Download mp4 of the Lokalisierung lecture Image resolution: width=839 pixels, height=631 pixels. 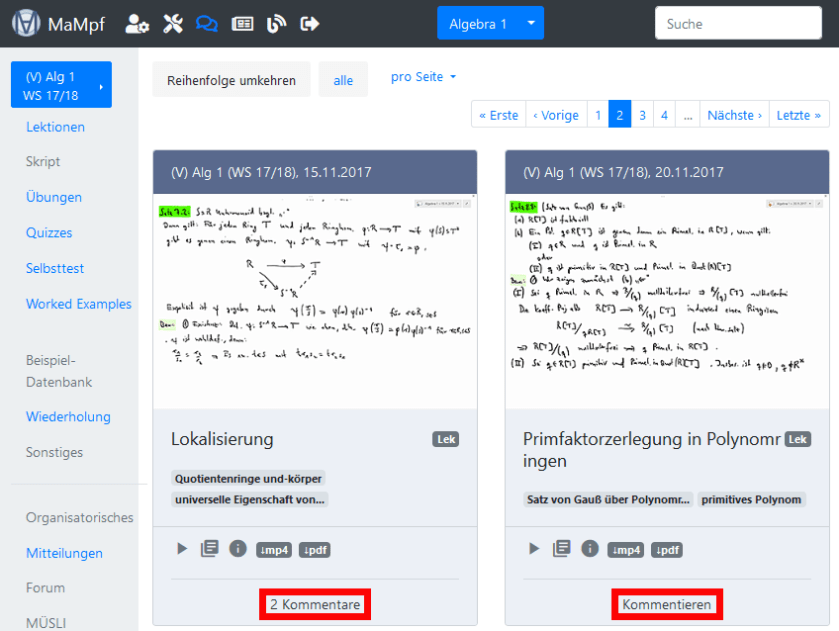274,549
